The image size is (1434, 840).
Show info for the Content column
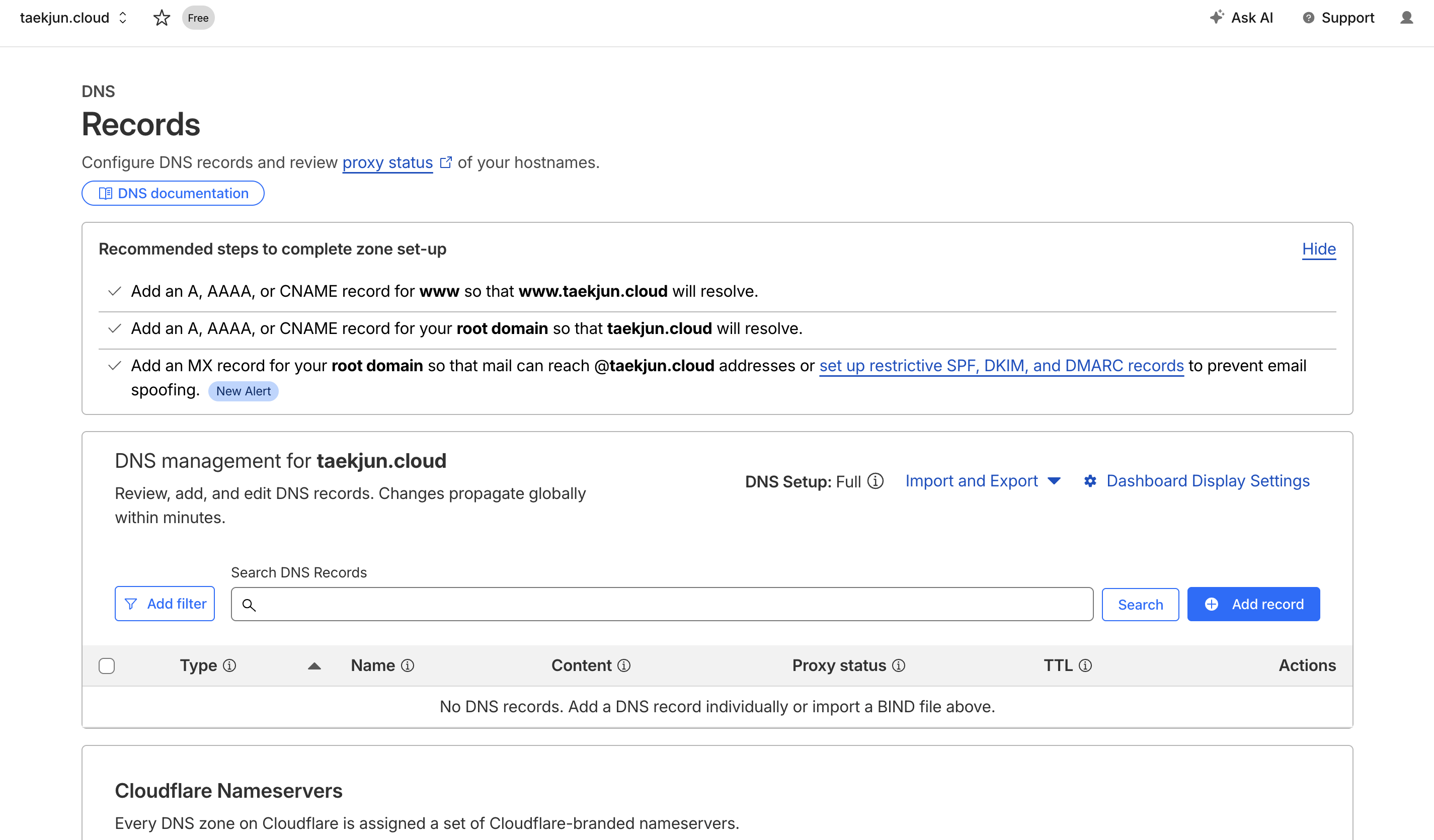(x=624, y=665)
